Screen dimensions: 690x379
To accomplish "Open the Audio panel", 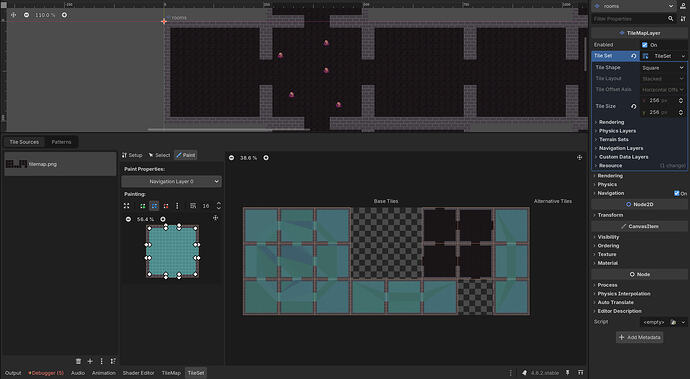I will pos(78,373).
